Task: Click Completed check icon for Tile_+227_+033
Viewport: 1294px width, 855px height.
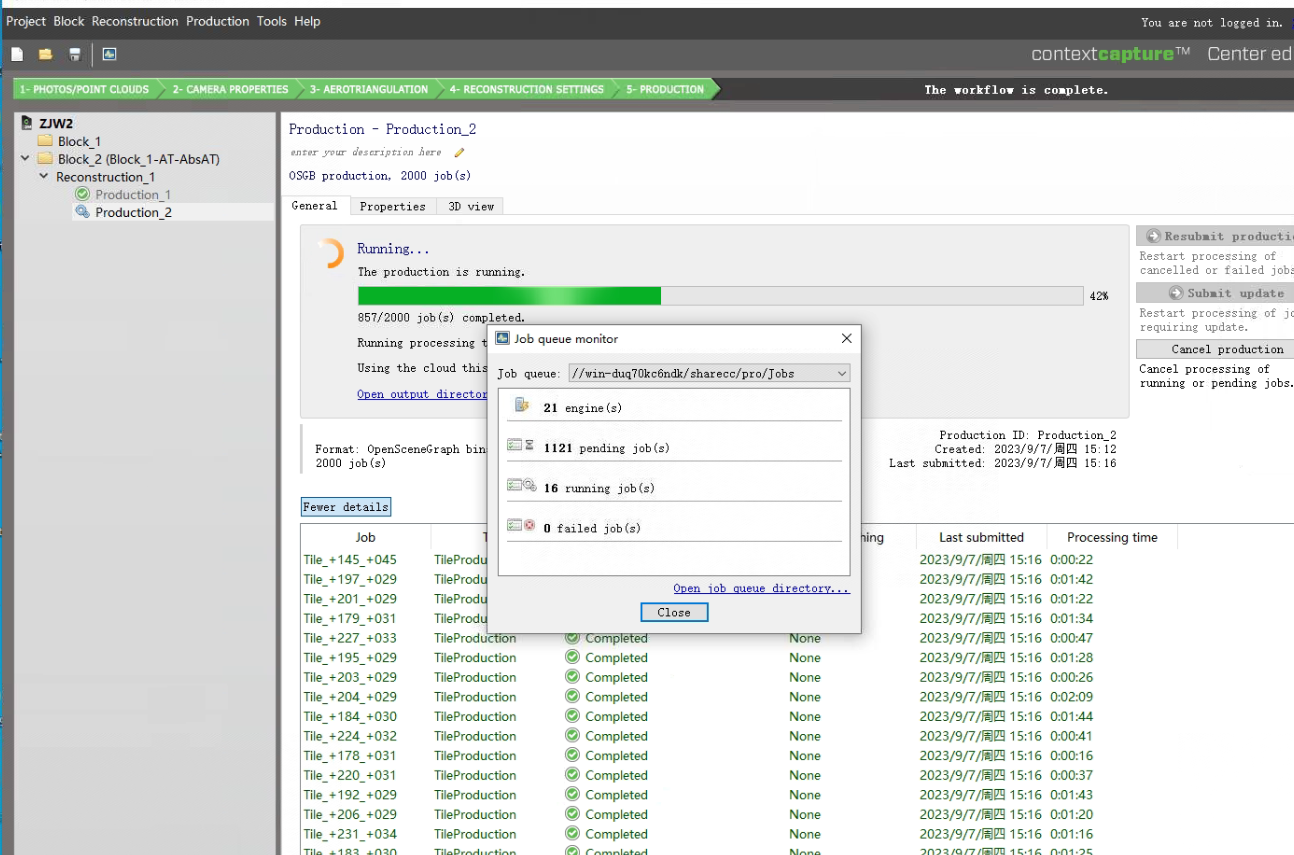Action: tap(573, 638)
